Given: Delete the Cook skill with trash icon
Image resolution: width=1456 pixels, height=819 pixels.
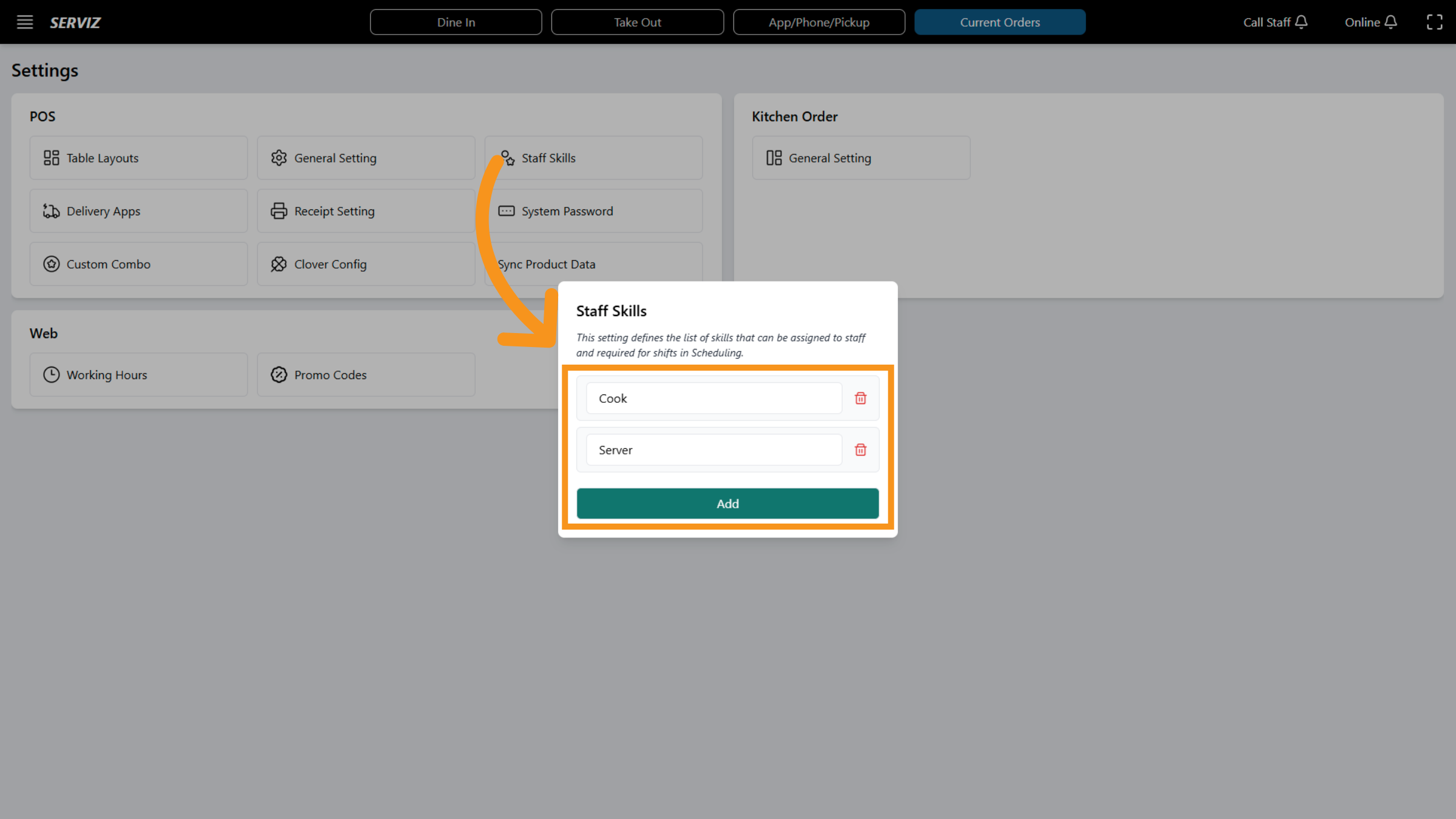Looking at the screenshot, I should pyautogui.click(x=860, y=399).
